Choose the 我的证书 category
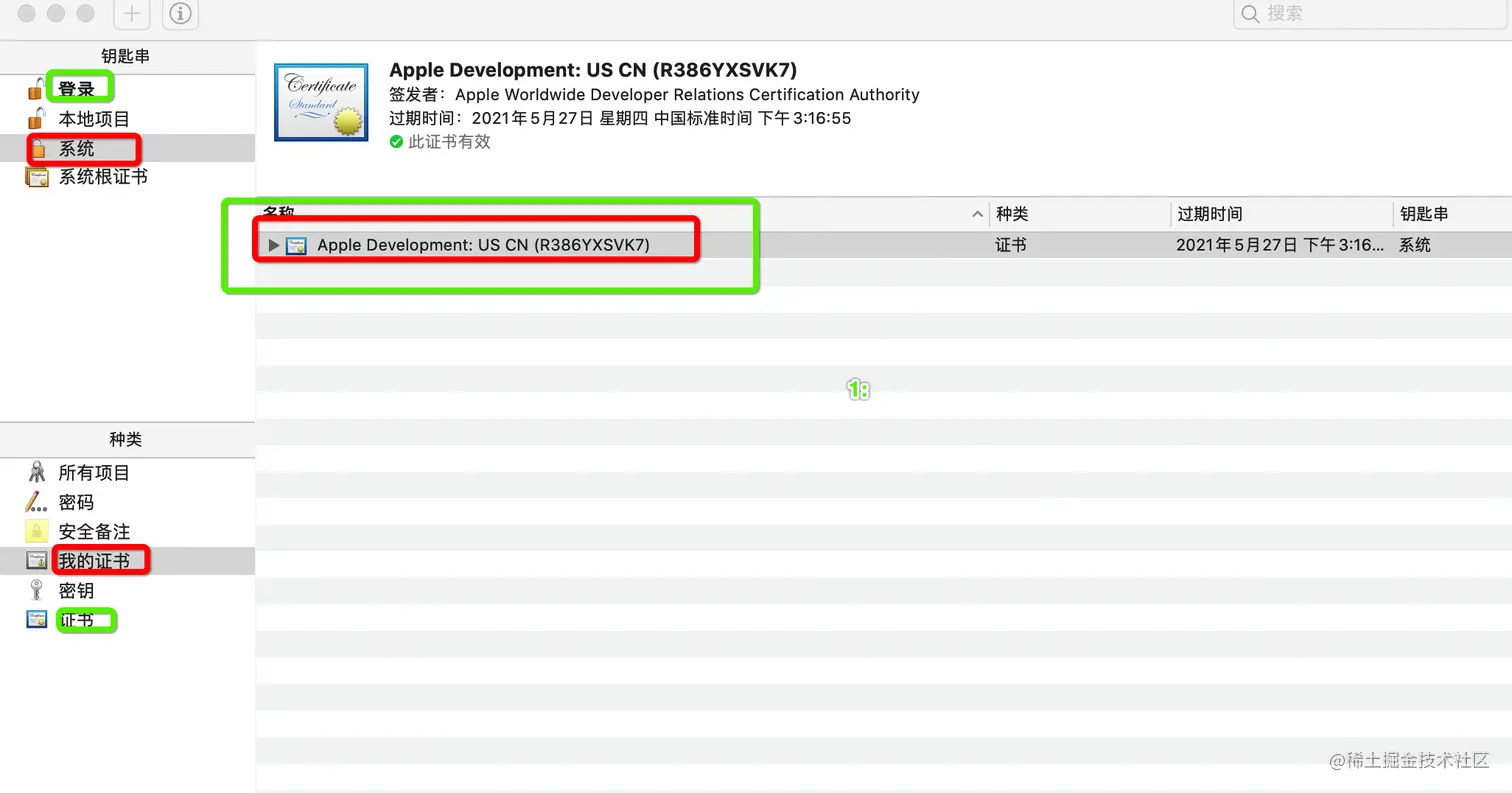The width and height of the screenshot is (1512, 793). click(94, 561)
